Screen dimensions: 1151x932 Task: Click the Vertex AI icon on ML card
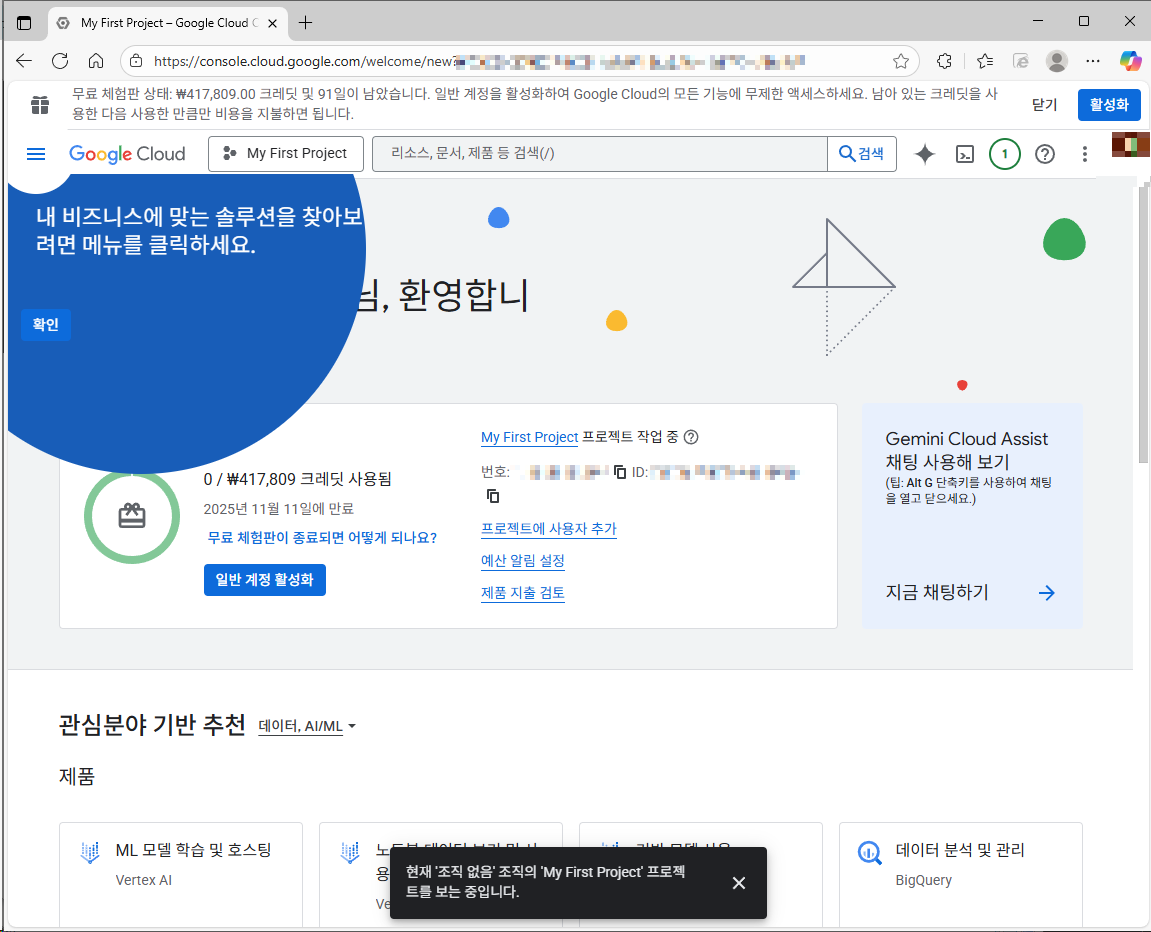tap(90, 852)
